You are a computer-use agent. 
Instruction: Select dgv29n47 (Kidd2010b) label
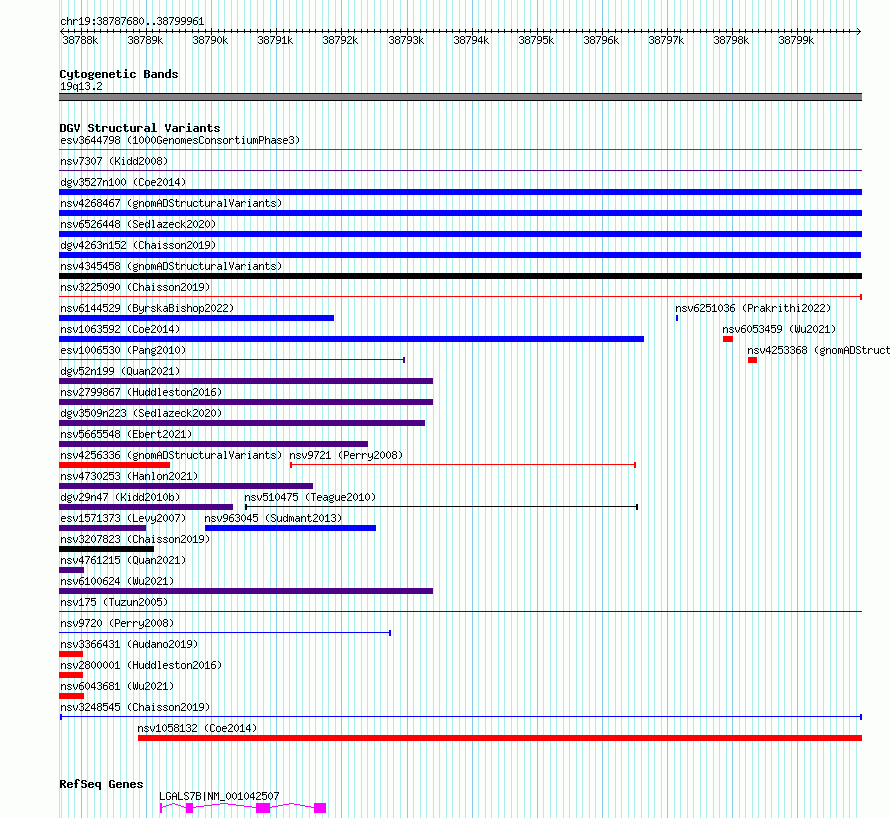click(120, 497)
